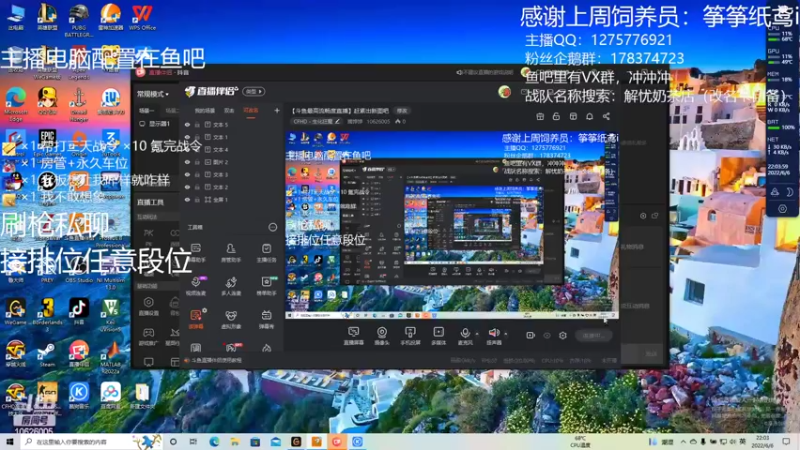Screen dimensions: 800x450
Task: Open OBS Studio desktop shortcut
Action: 79,270
